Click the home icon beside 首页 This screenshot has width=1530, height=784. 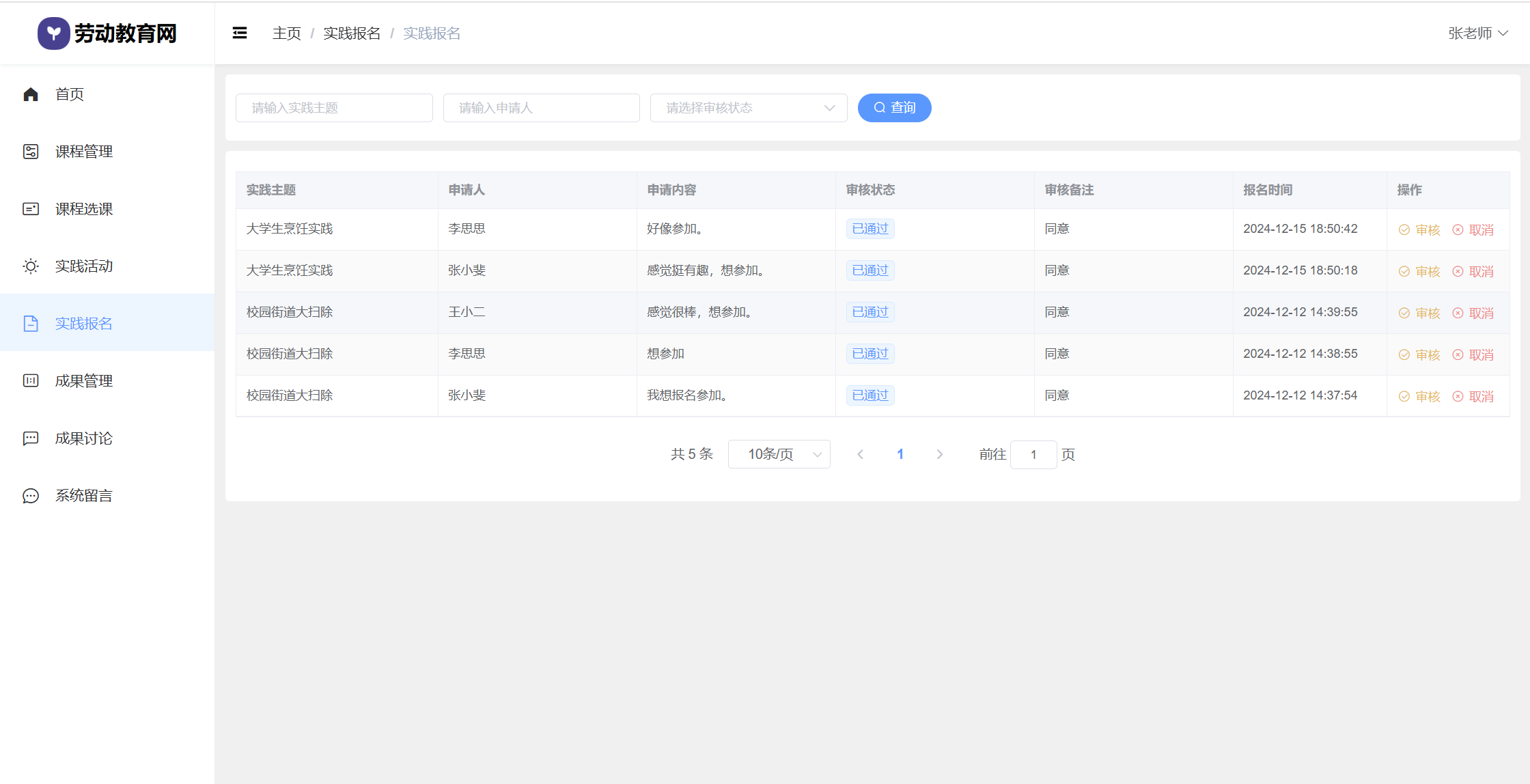point(31,94)
